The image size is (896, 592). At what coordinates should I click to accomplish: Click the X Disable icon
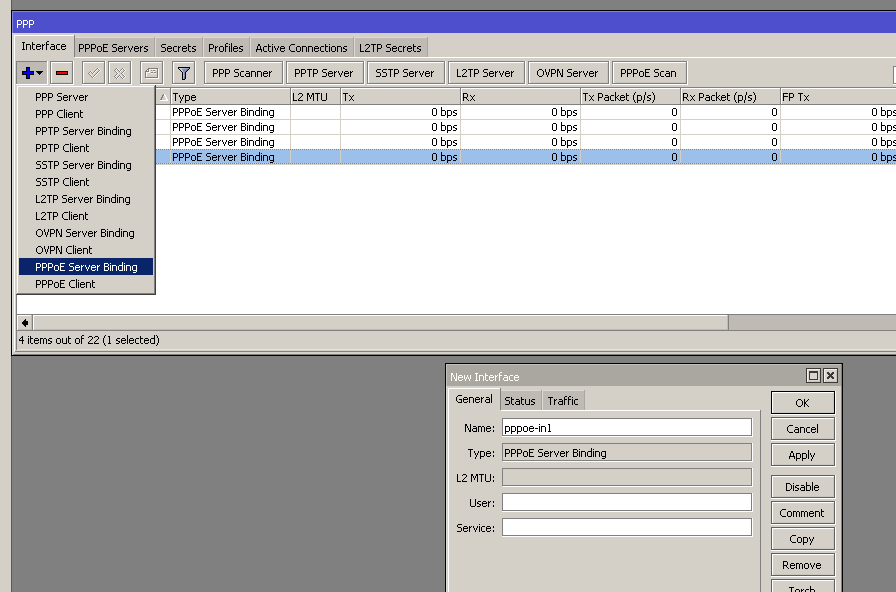tap(119, 73)
